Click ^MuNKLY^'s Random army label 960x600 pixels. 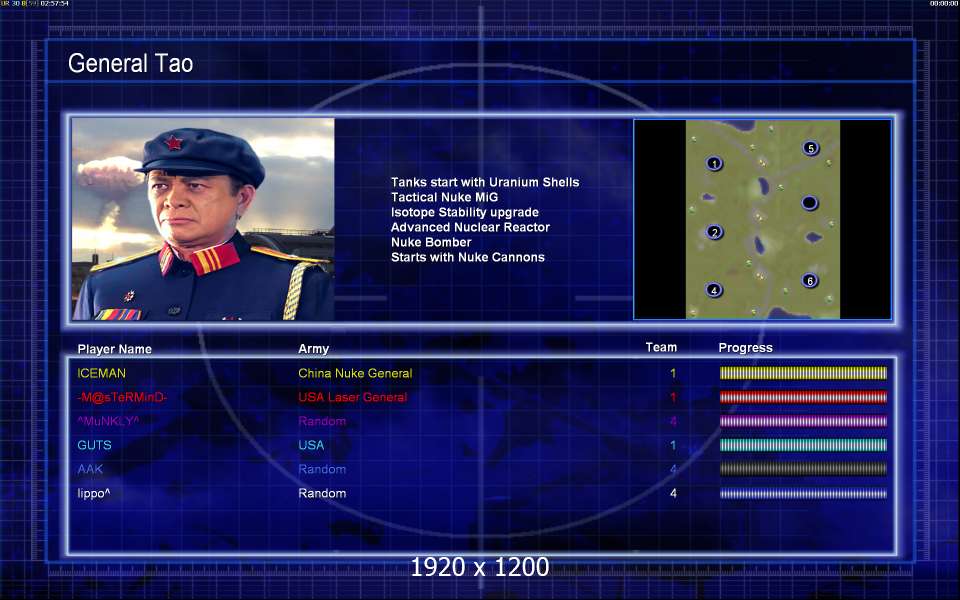(x=322, y=421)
